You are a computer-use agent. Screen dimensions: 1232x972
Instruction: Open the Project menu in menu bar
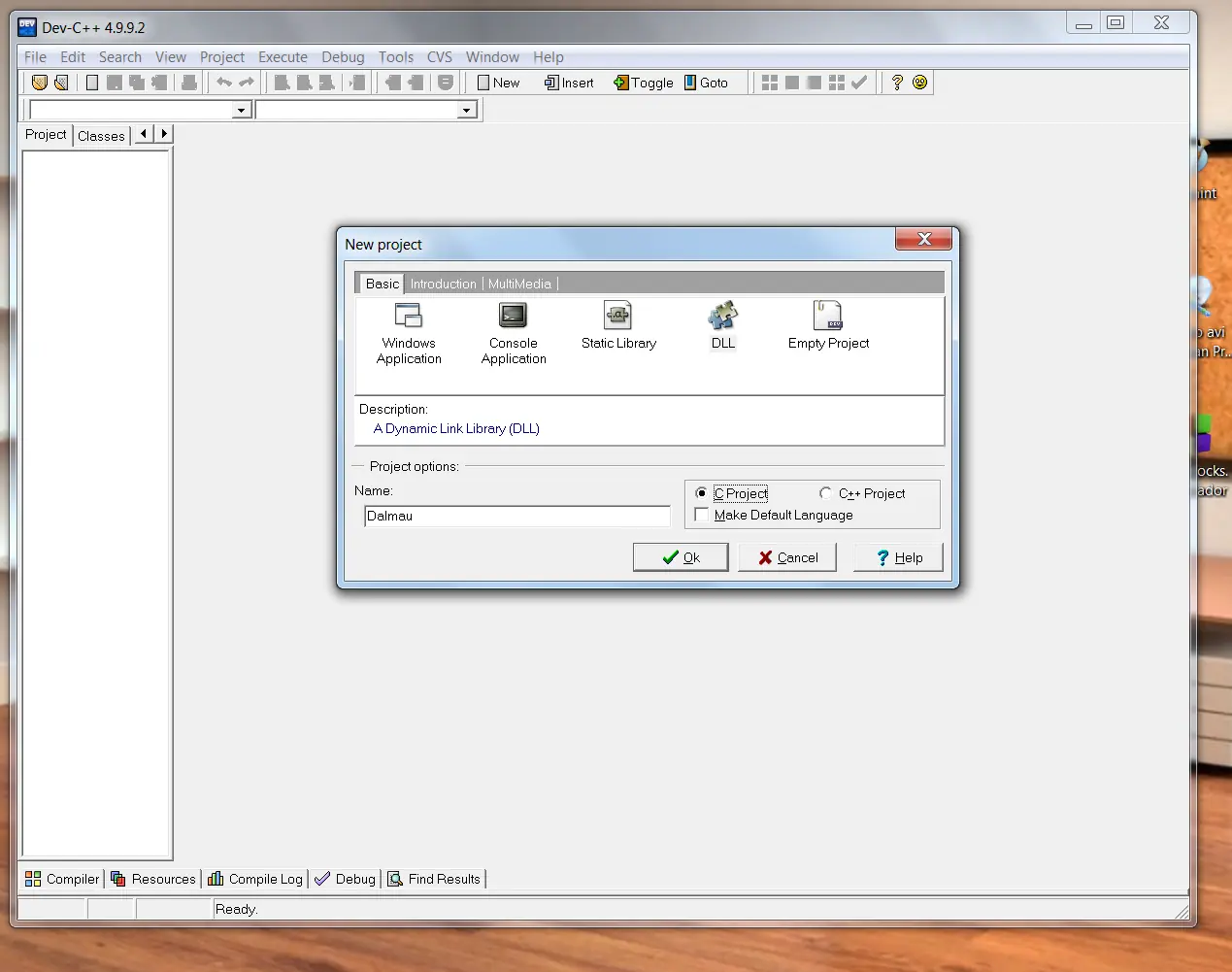click(x=222, y=57)
